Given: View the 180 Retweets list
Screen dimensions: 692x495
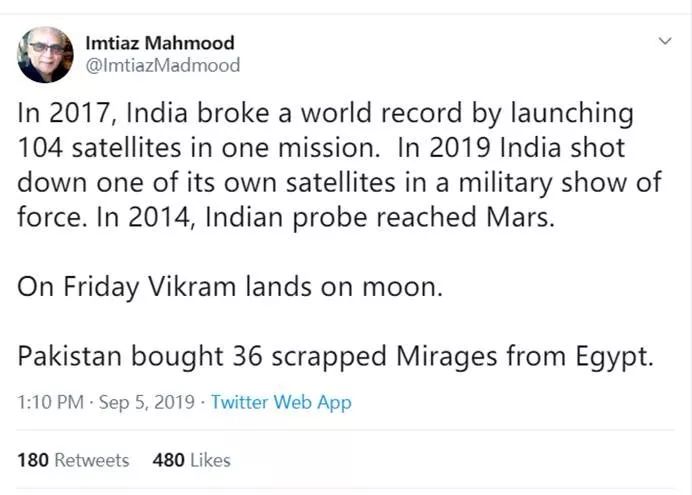Looking at the screenshot, I should click(73, 460).
